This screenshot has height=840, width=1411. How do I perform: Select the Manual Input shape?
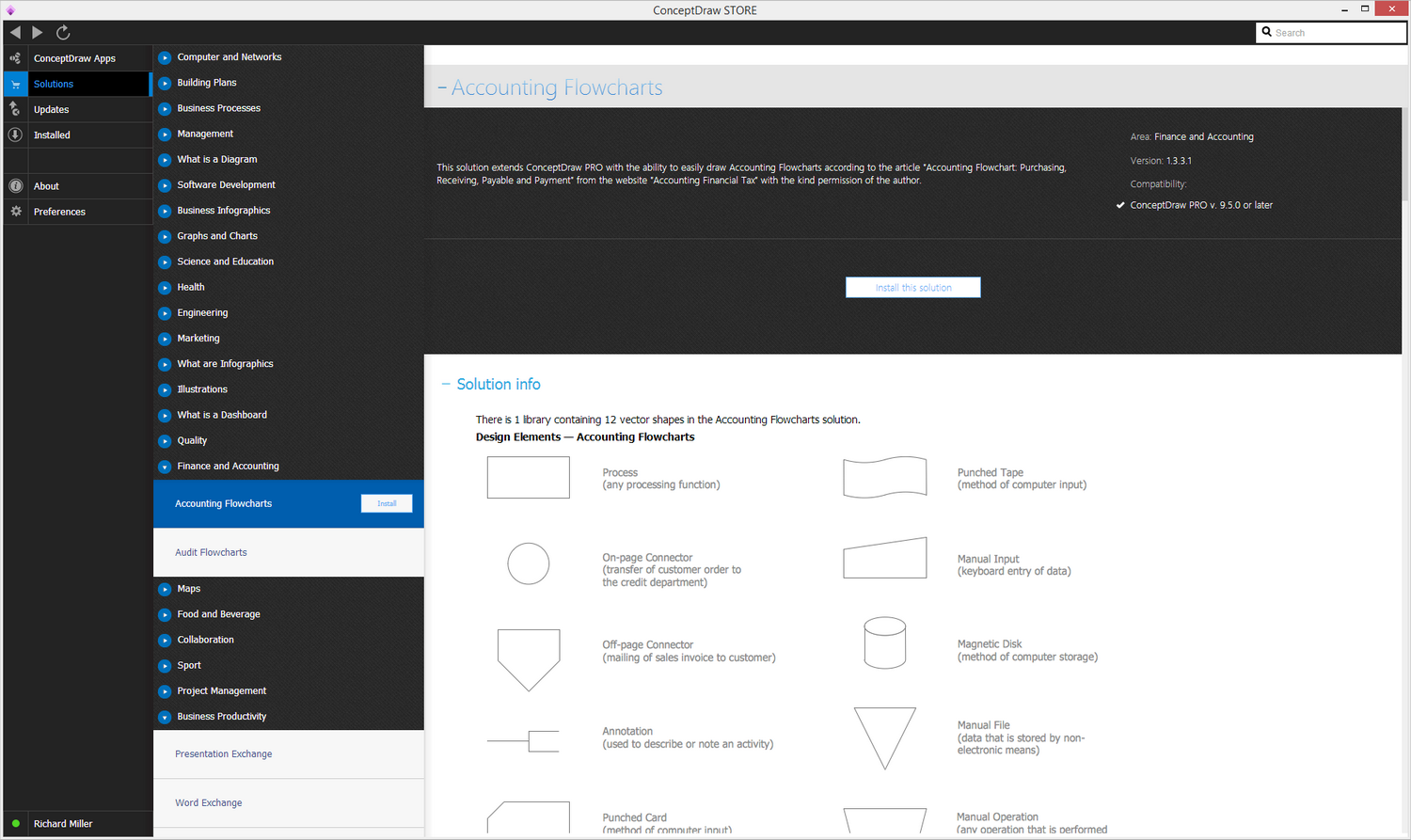coord(885,558)
